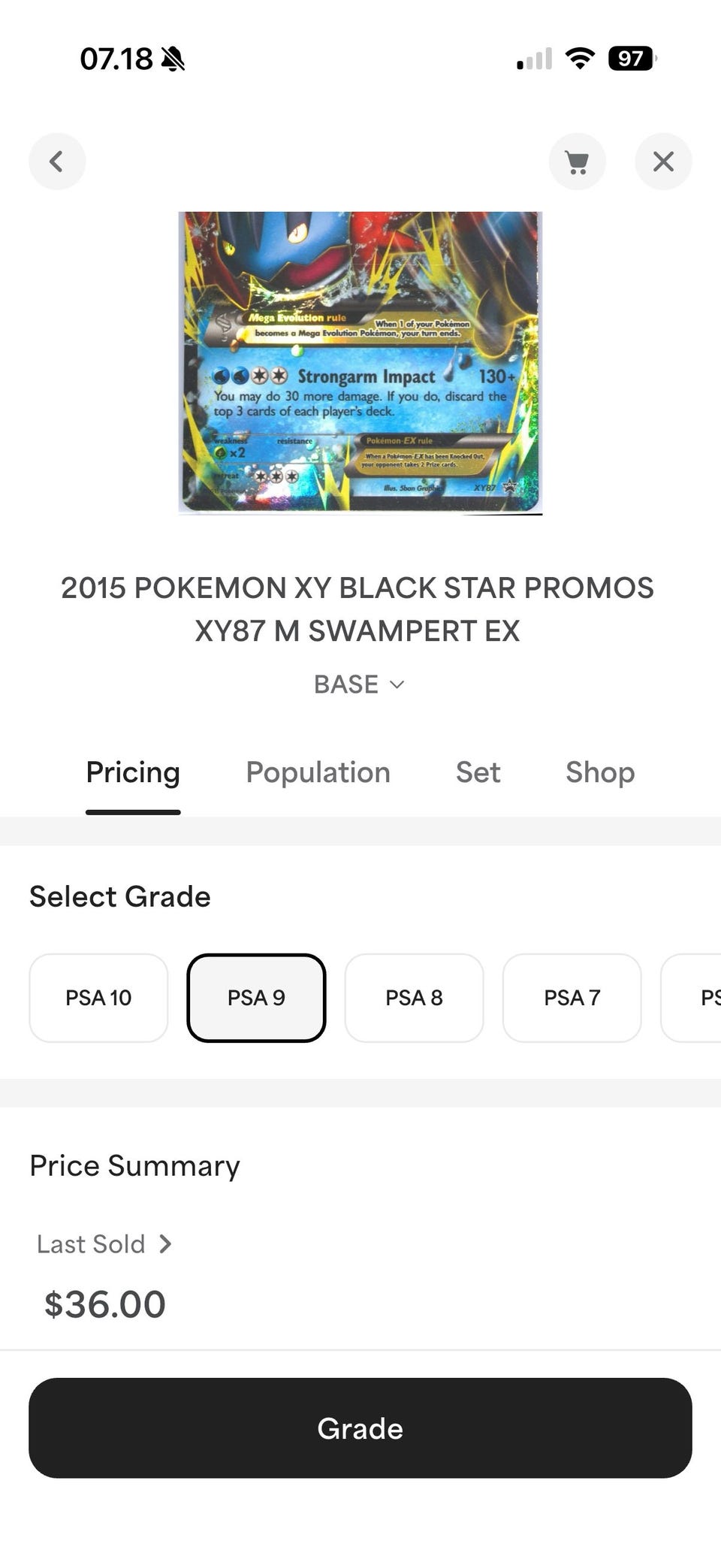Switch to the Population tab

pyautogui.click(x=318, y=772)
